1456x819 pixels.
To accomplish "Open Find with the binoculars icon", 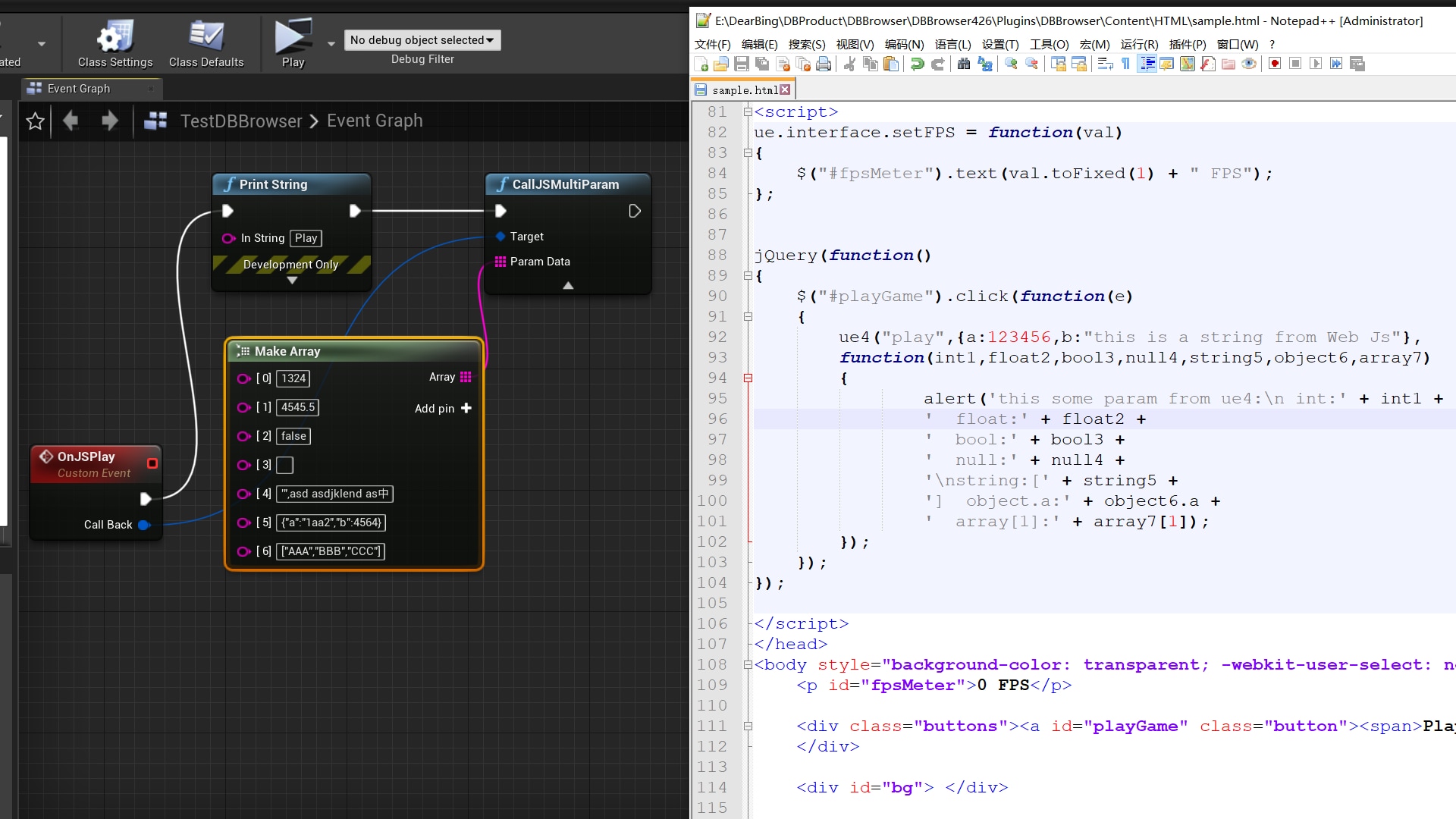I will pos(965,64).
